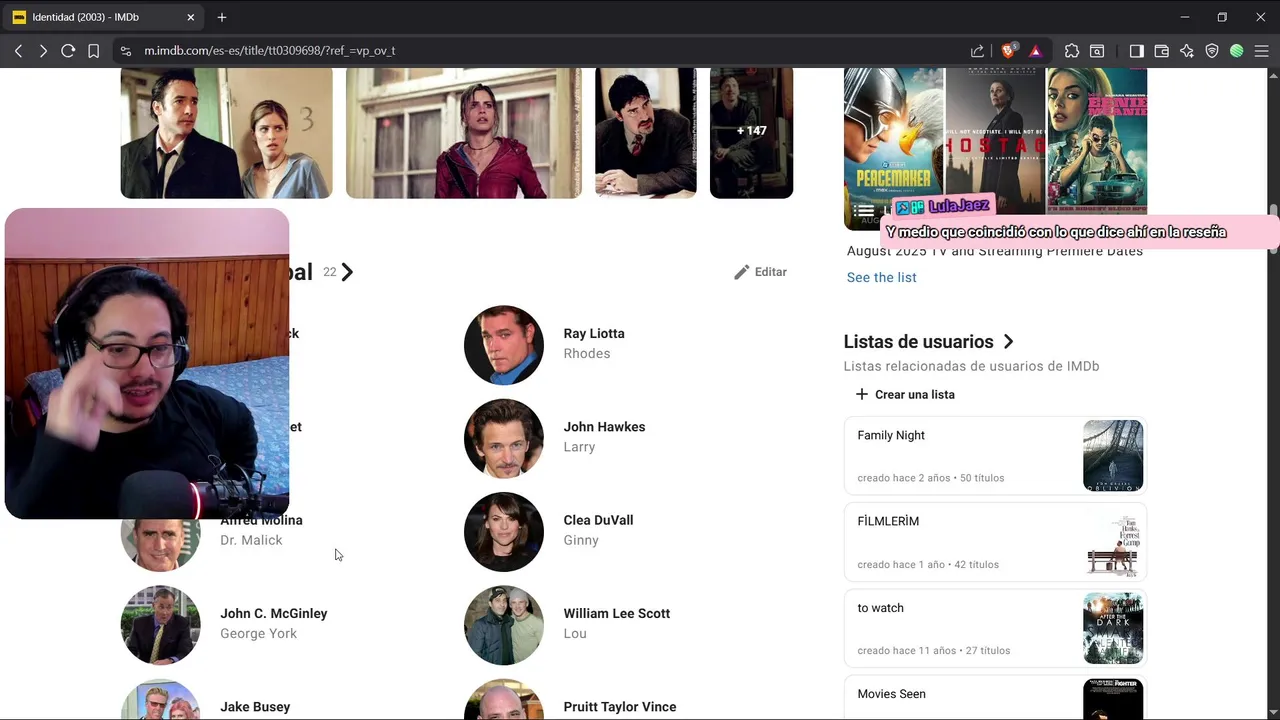Image resolution: width=1280 pixels, height=720 pixels.
Task: Open Brave Shields panel
Action: [1008, 50]
